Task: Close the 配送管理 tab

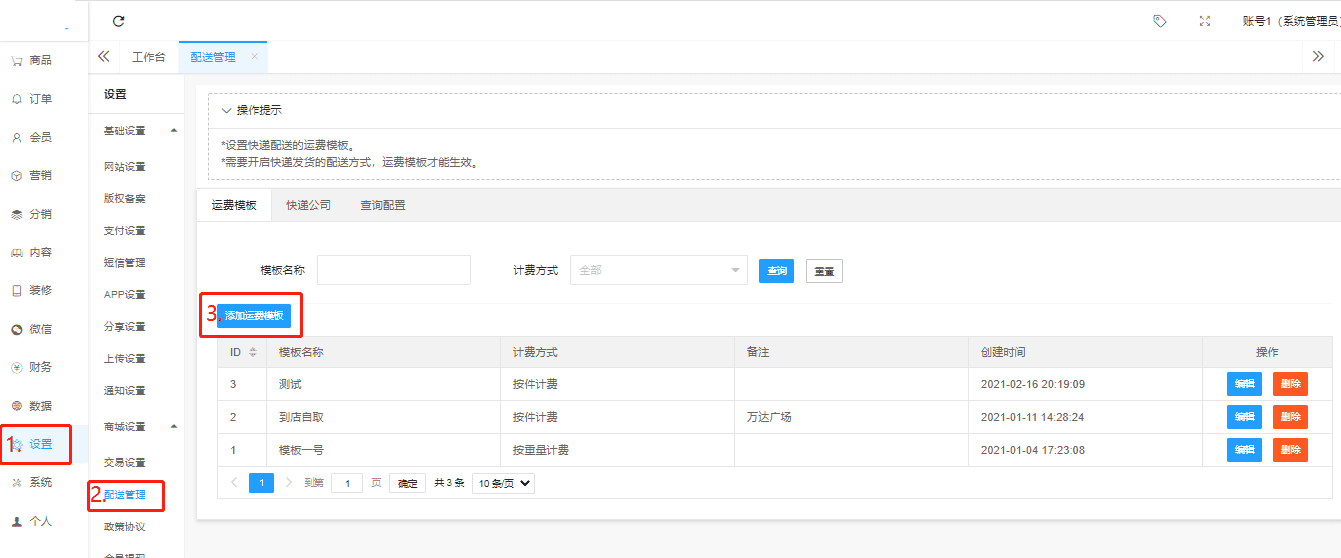Action: tap(254, 57)
